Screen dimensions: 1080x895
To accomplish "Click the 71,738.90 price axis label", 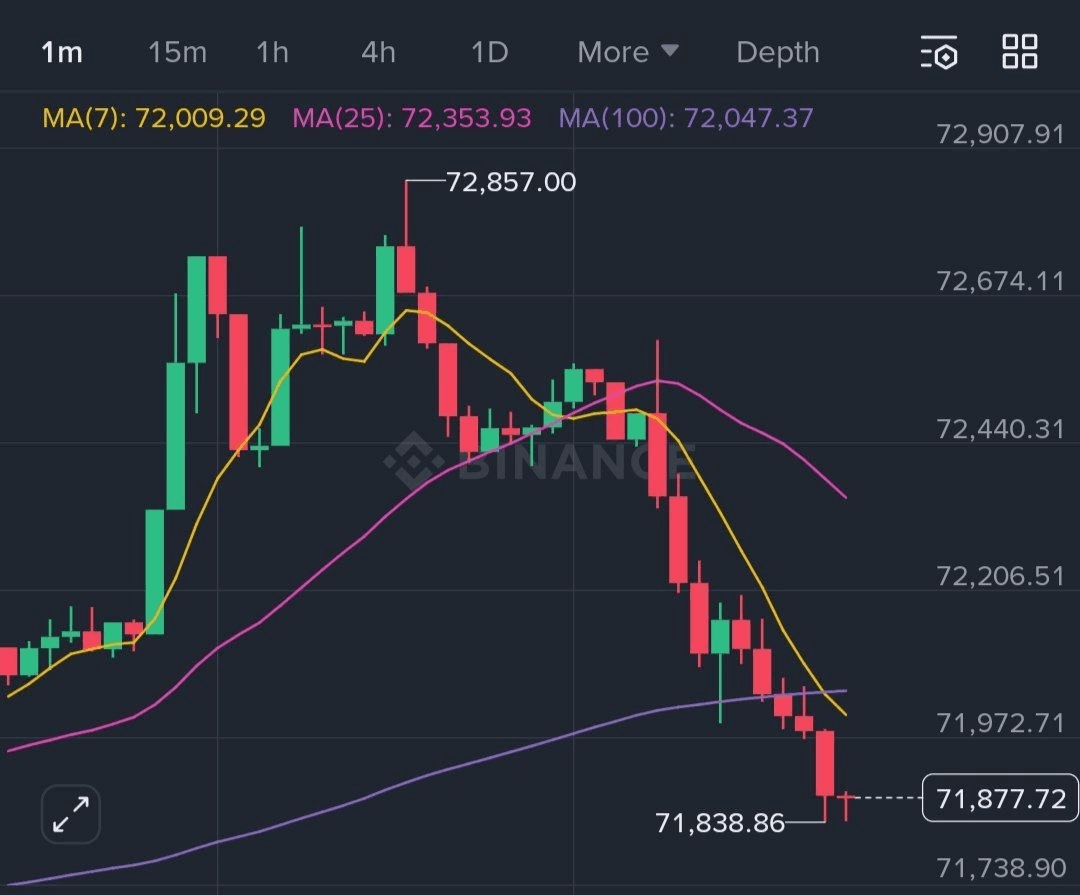I will click(1000, 867).
